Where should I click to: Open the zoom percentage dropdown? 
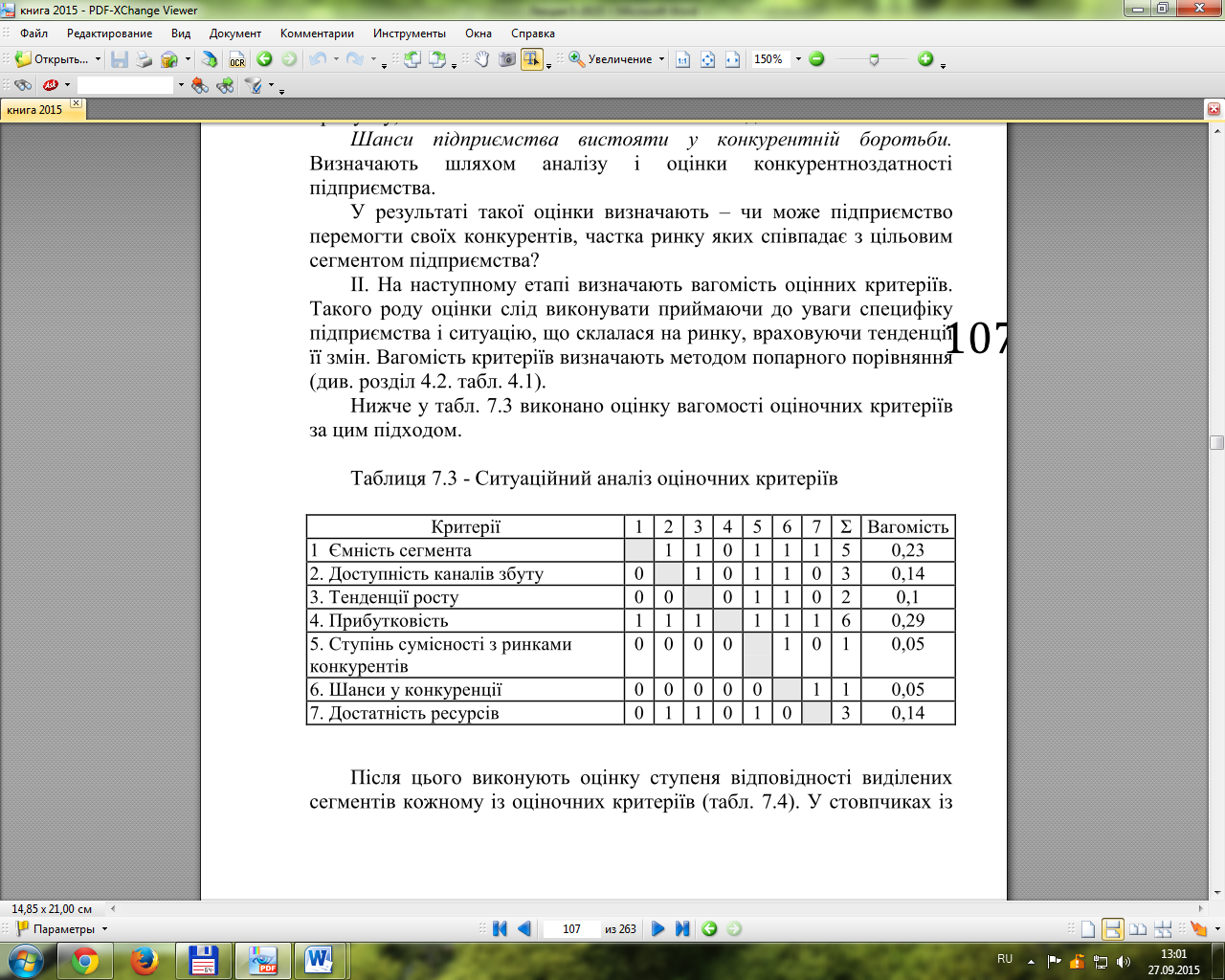point(798,59)
